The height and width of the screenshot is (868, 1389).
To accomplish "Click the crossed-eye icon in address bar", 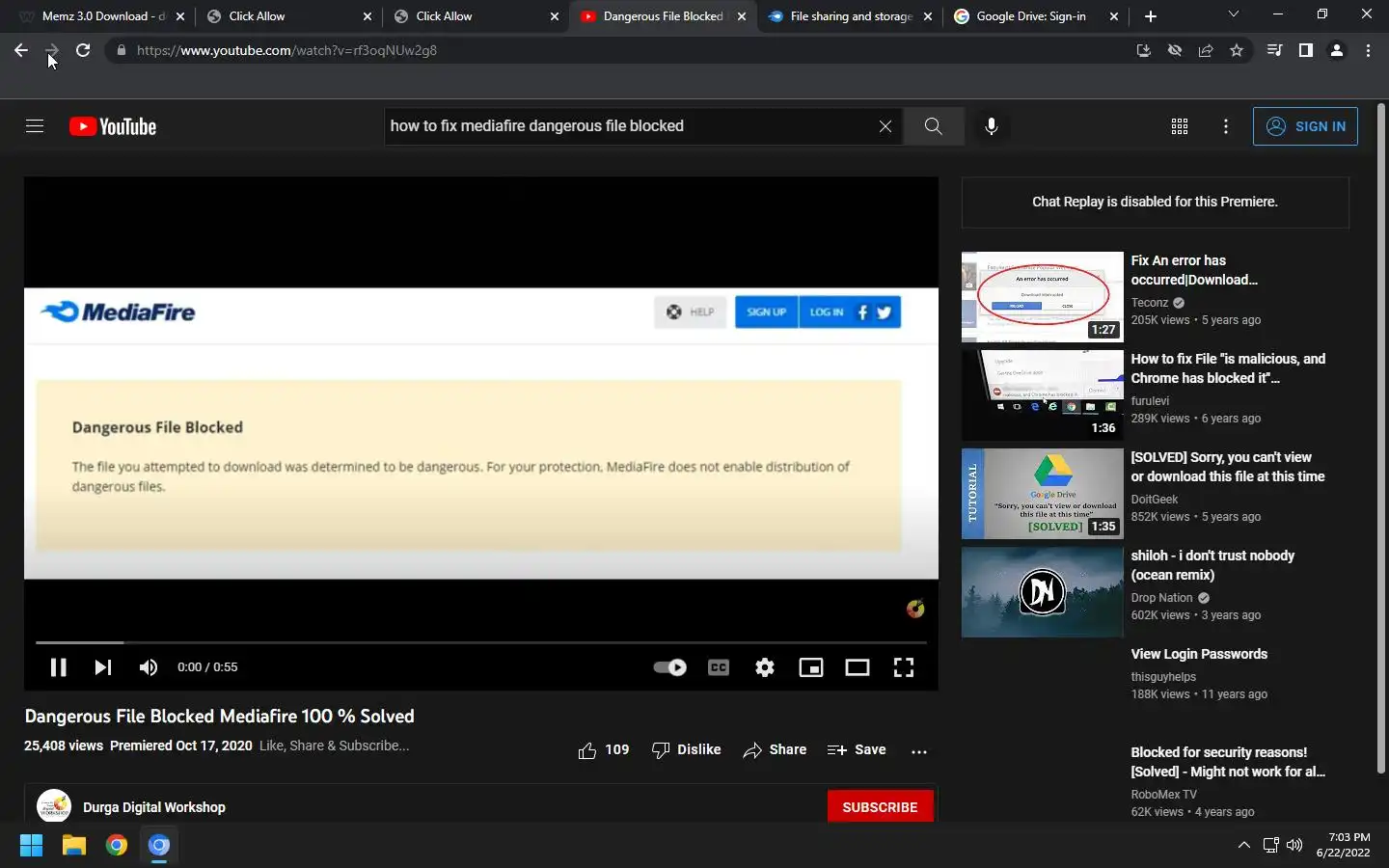I will [x=1175, y=50].
